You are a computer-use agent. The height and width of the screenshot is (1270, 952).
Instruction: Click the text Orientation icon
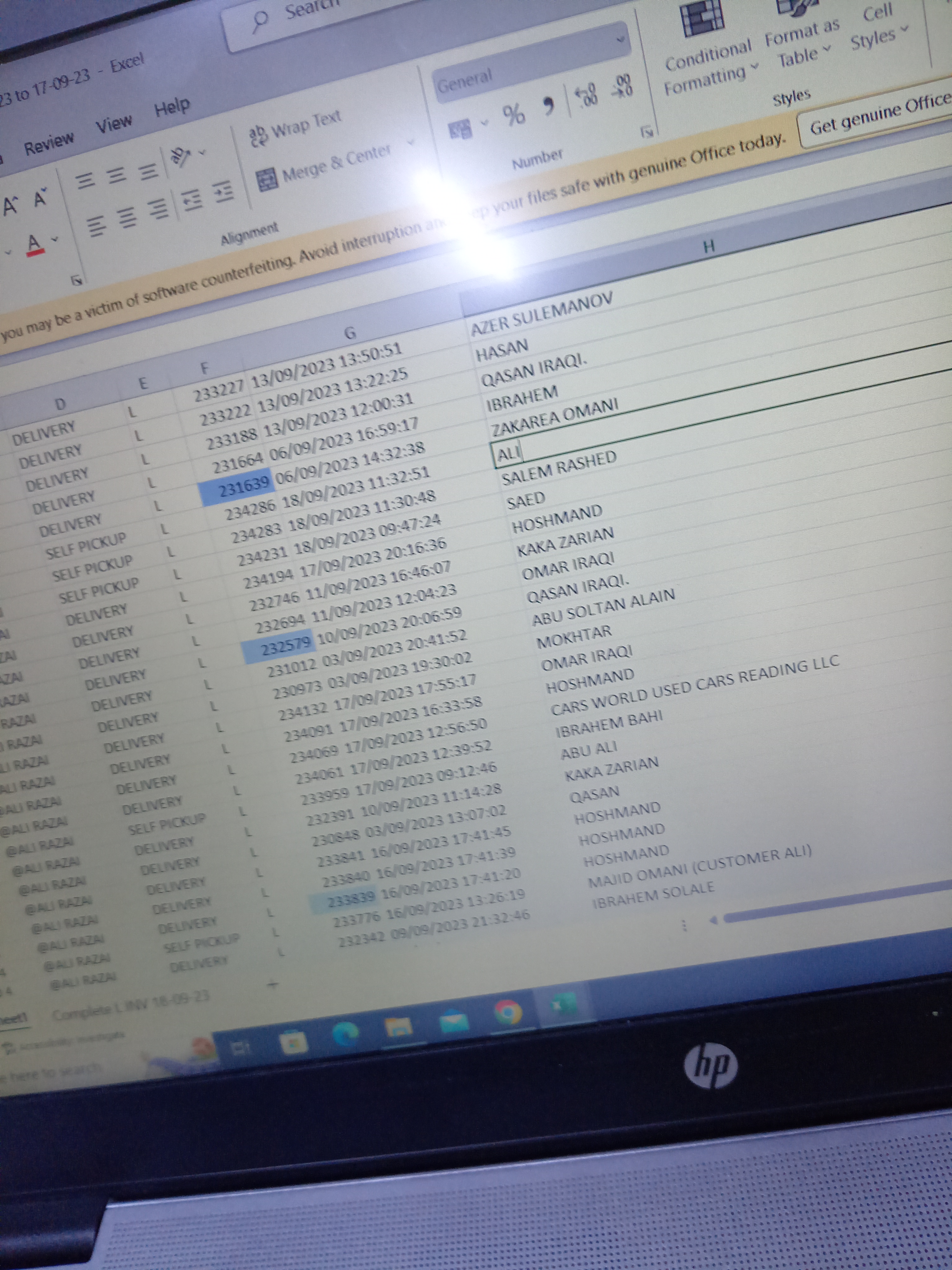pyautogui.click(x=181, y=157)
